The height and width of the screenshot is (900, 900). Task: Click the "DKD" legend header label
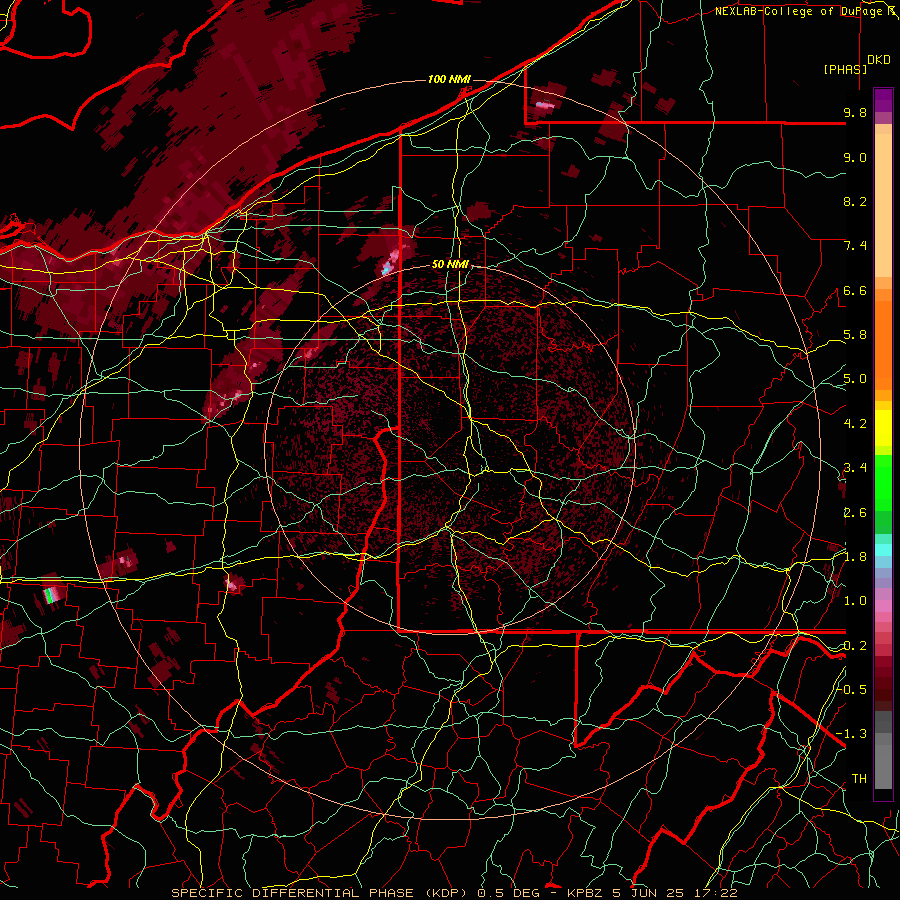click(x=879, y=60)
